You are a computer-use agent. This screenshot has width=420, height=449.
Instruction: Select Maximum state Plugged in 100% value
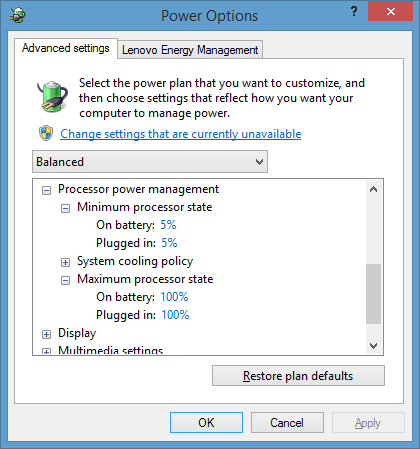[175, 315]
